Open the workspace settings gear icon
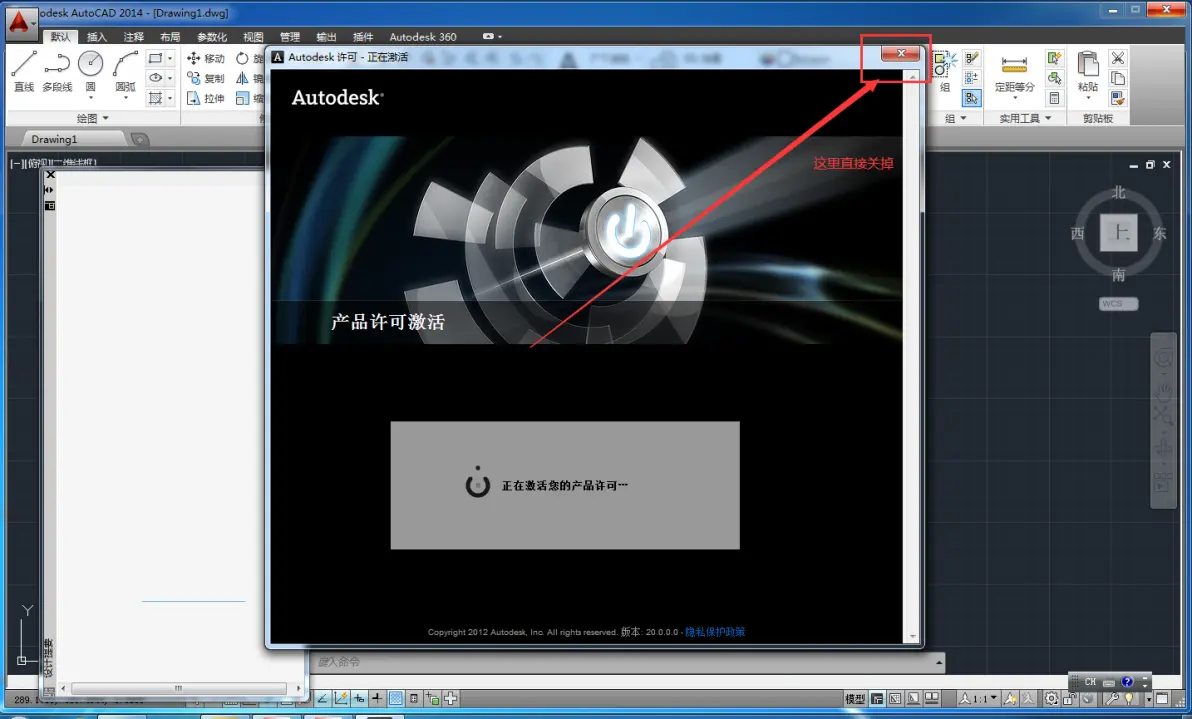The width and height of the screenshot is (1192, 719). (x=1051, y=698)
